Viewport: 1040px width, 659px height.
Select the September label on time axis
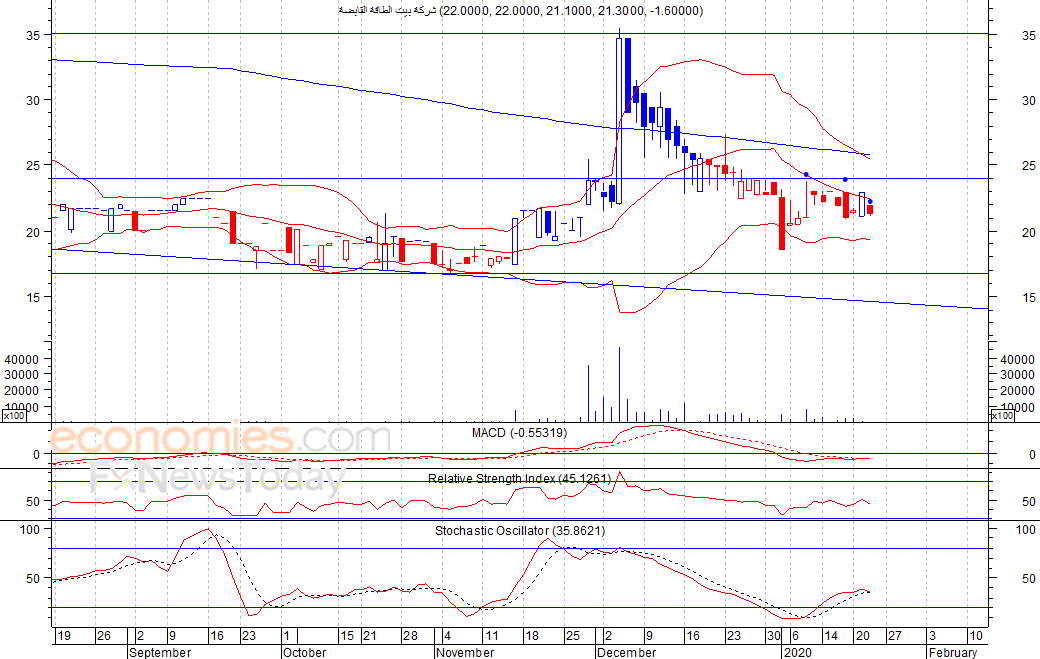[162, 652]
